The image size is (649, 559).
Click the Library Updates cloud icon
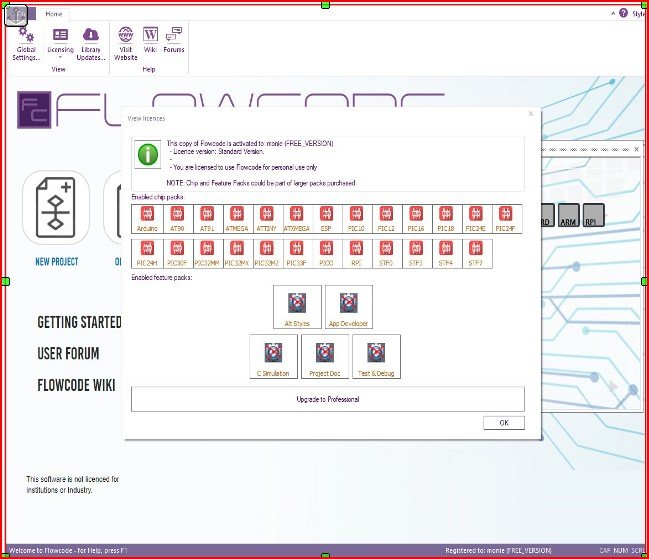91,35
